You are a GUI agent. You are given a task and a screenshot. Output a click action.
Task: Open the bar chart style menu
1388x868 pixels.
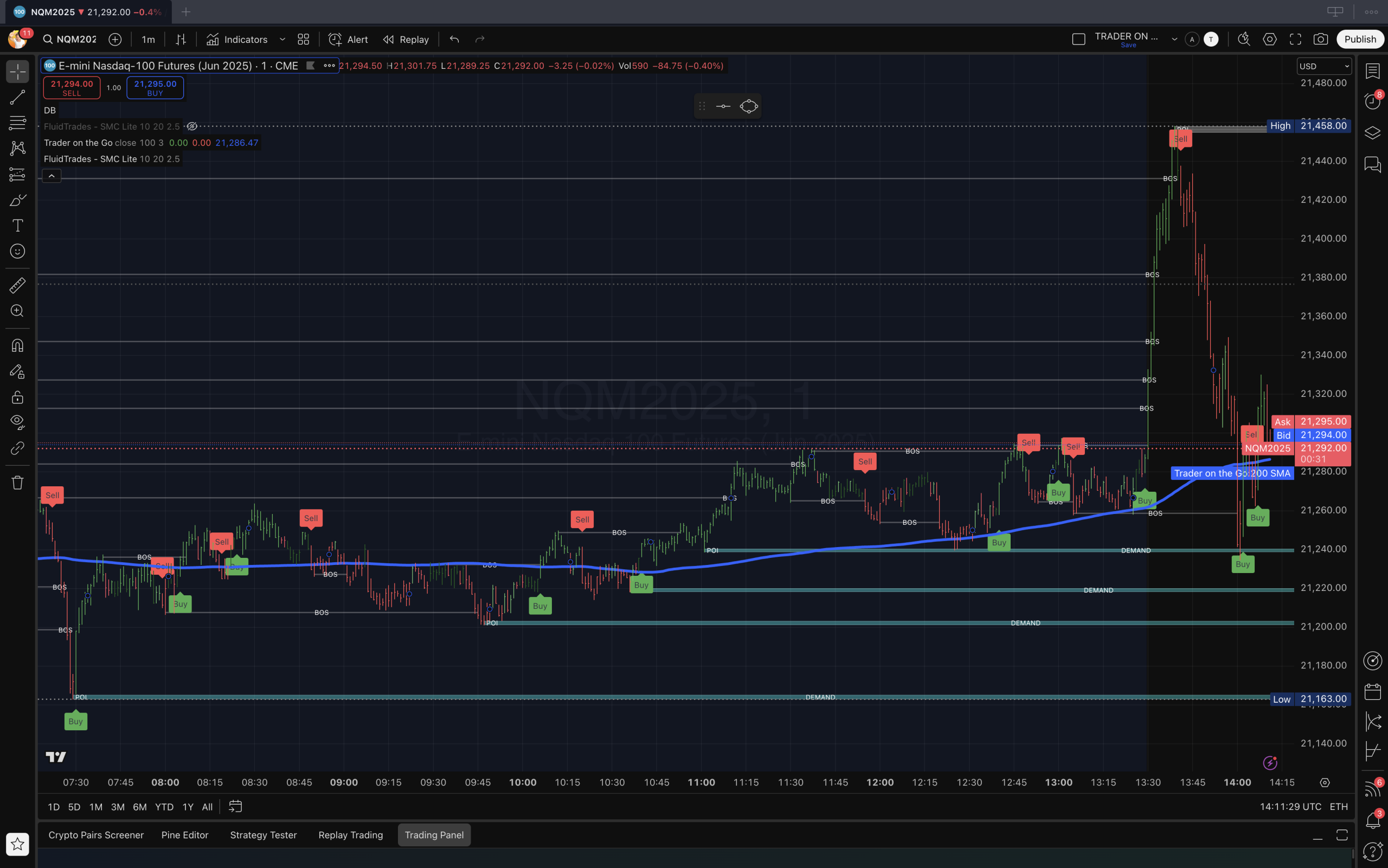(x=181, y=39)
